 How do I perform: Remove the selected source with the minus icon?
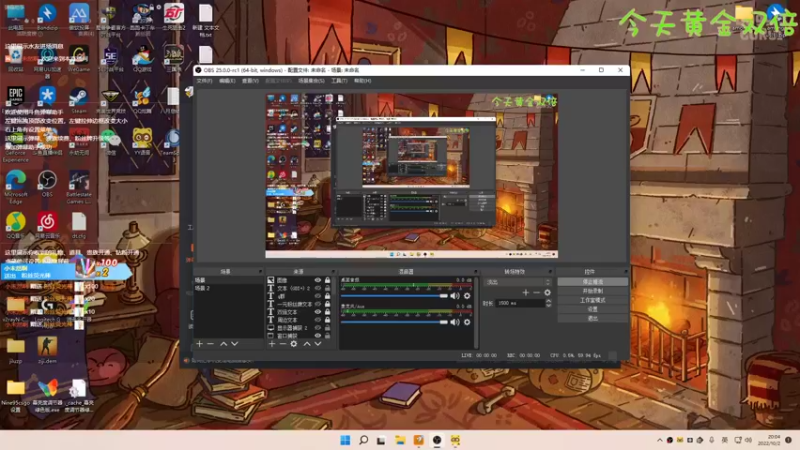click(x=283, y=344)
